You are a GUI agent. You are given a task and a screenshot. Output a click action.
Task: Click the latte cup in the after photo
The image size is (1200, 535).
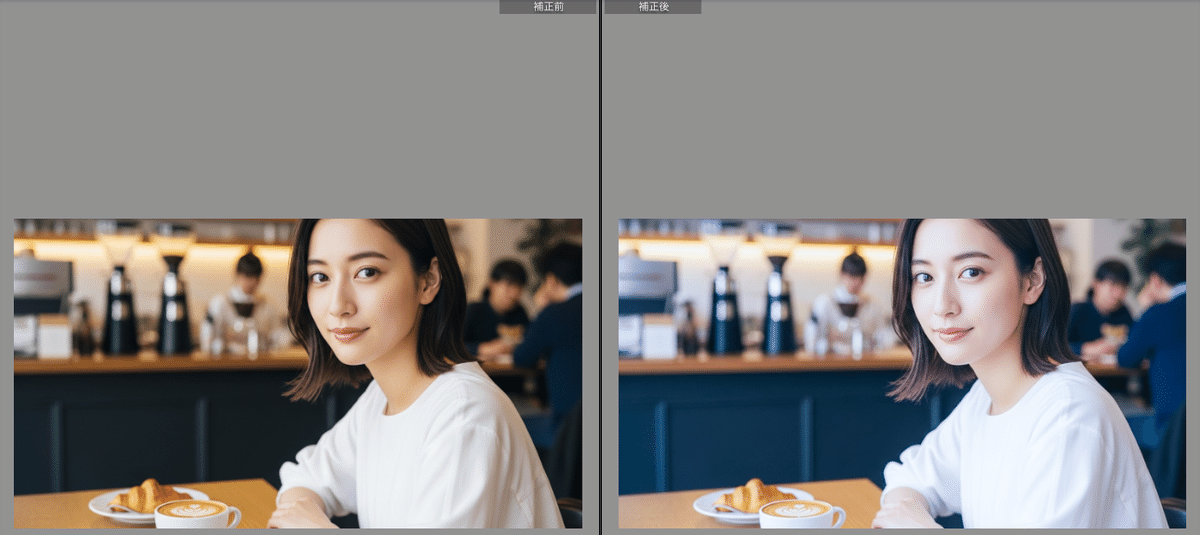(799, 514)
